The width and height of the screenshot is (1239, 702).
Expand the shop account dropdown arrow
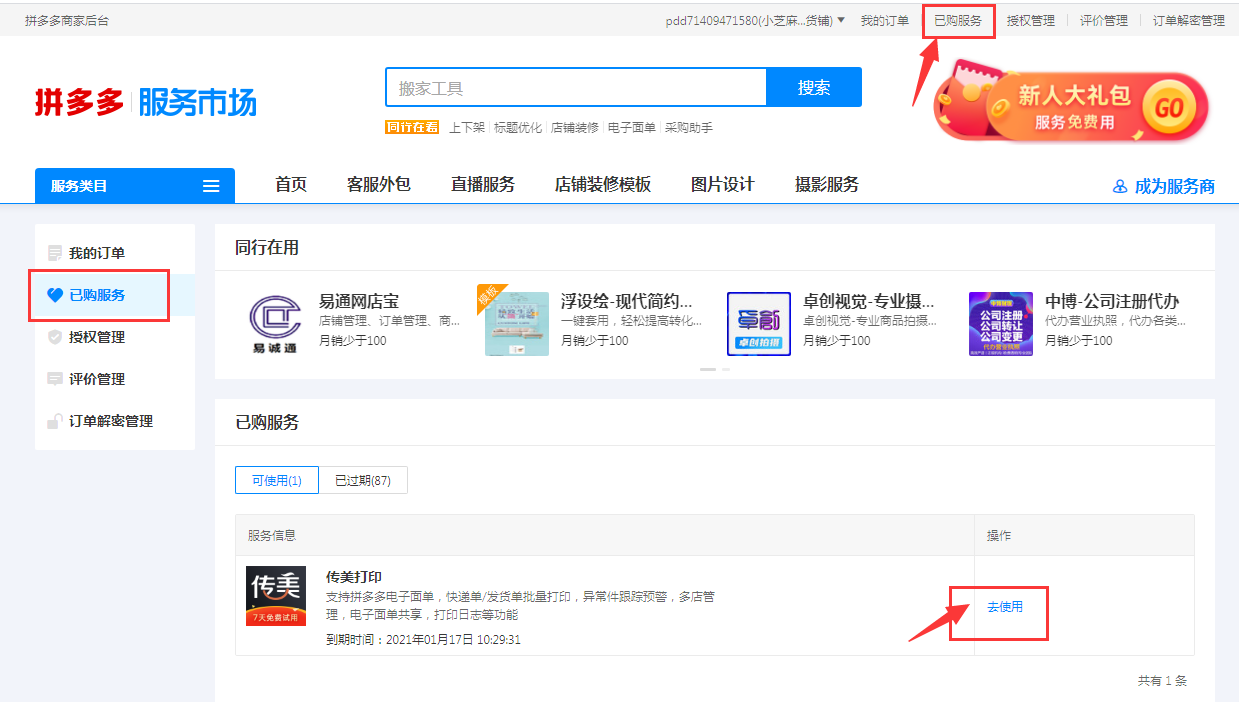coord(841,20)
